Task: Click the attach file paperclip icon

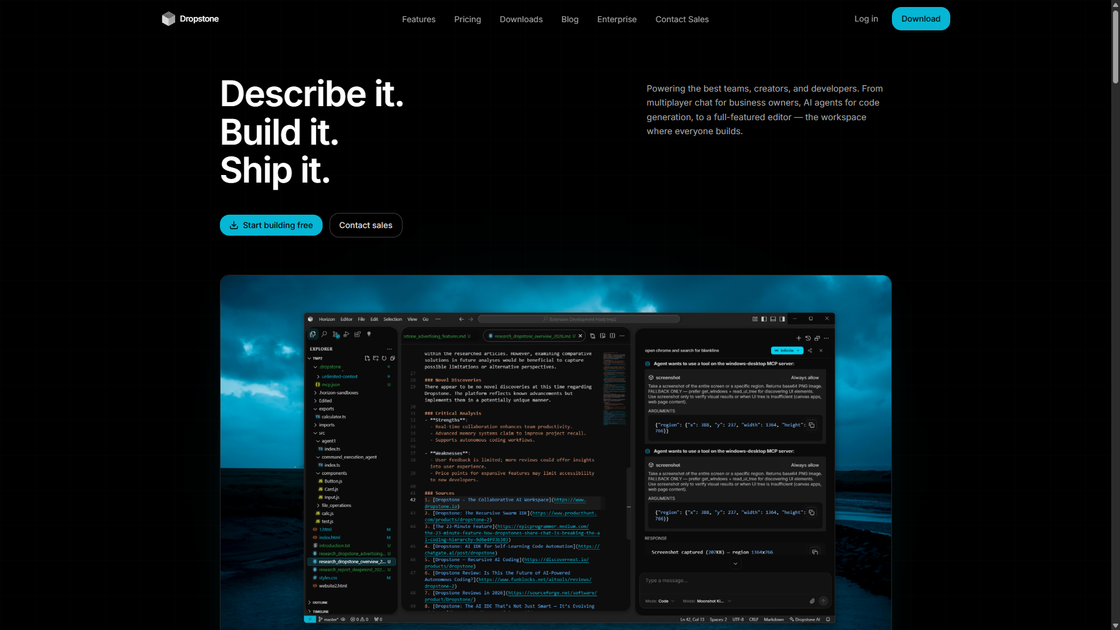Action: [x=812, y=601]
